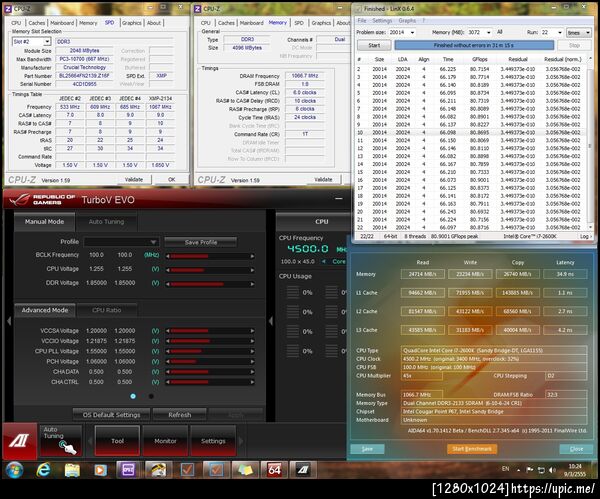Open AIDA64 red 64 taskbar icon
The height and width of the screenshot is (499, 600).
(274, 470)
